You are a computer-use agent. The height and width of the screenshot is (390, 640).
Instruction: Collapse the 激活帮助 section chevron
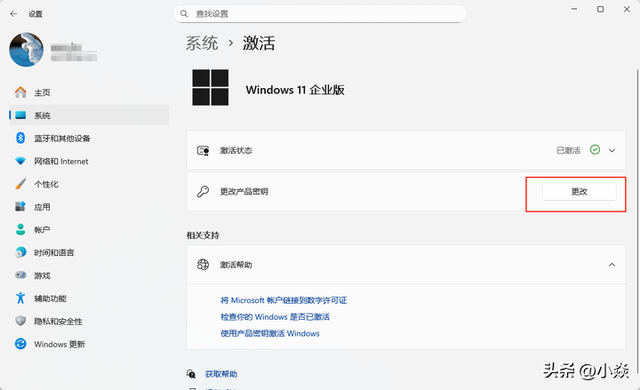612,265
